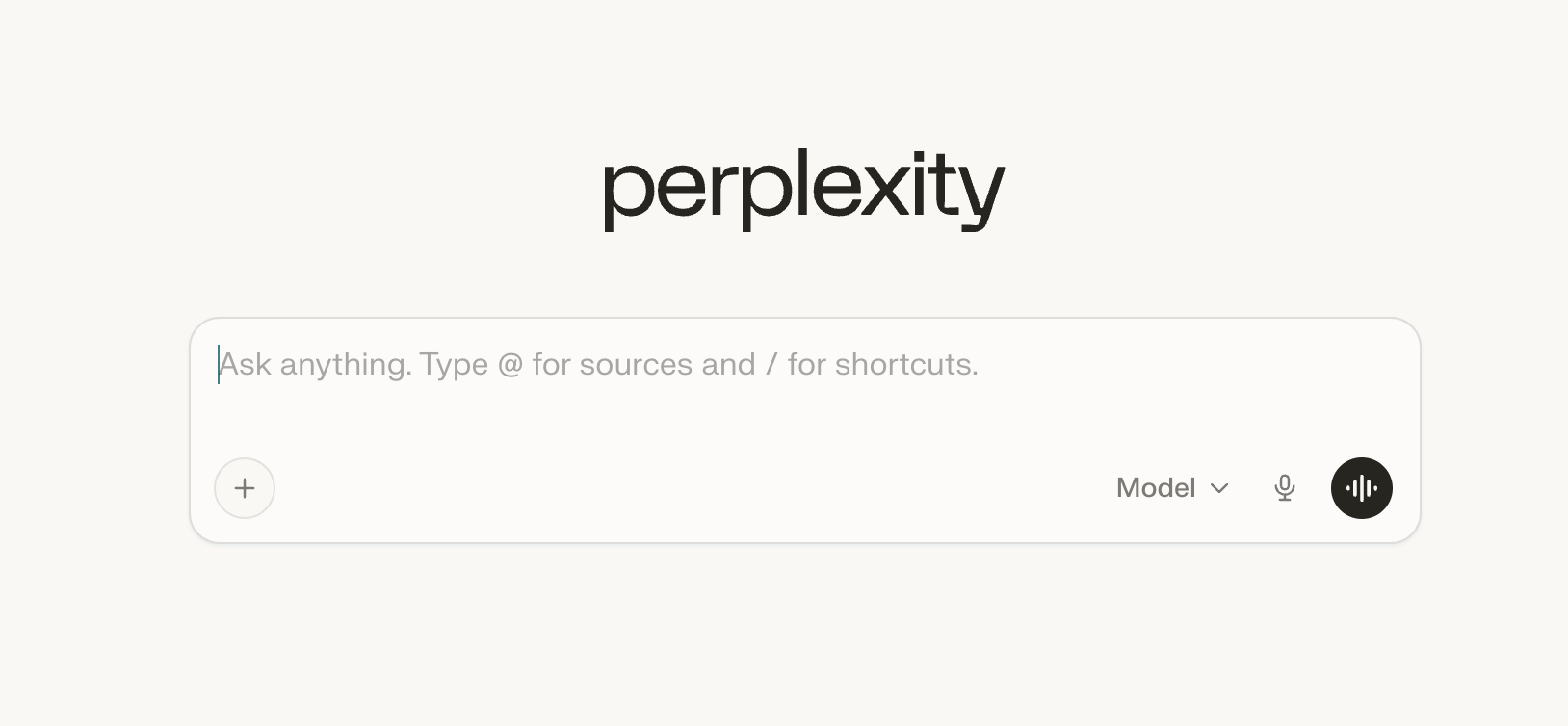The image size is (1568, 726).
Task: Click the perplexity wordmark heading
Action: coord(803,189)
